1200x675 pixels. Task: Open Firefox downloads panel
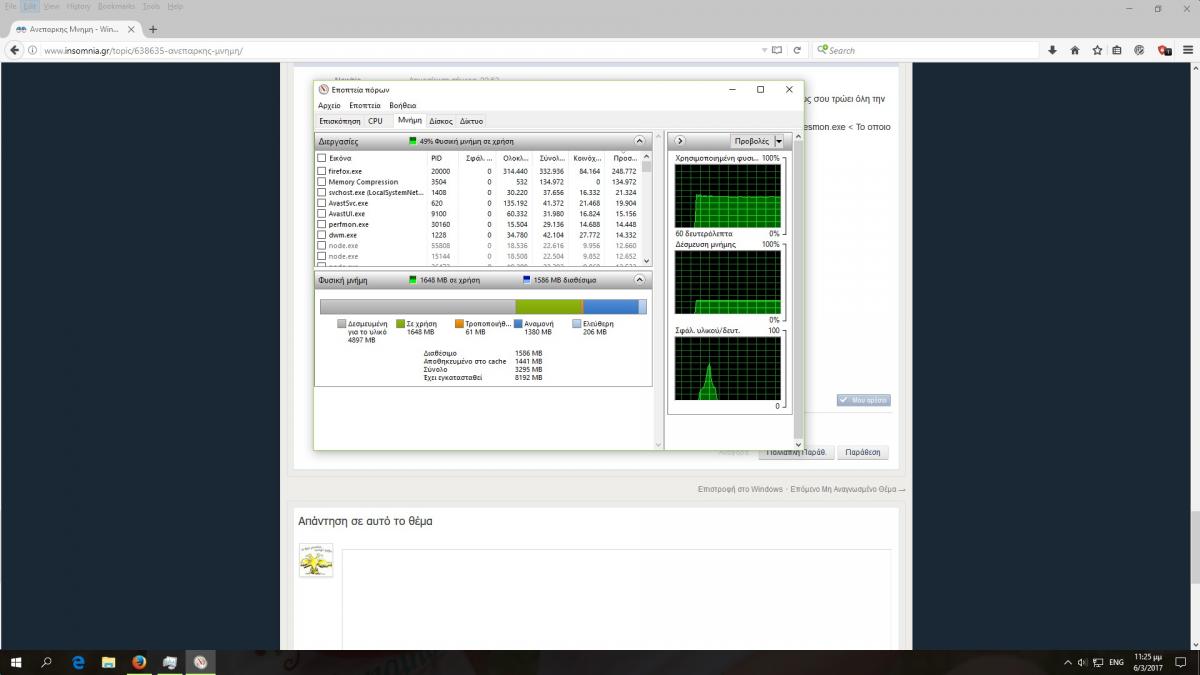point(1052,50)
